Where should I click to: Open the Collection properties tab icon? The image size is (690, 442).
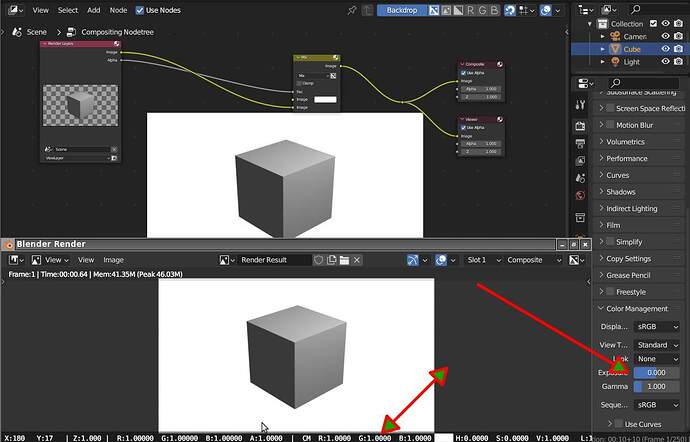tap(580, 217)
